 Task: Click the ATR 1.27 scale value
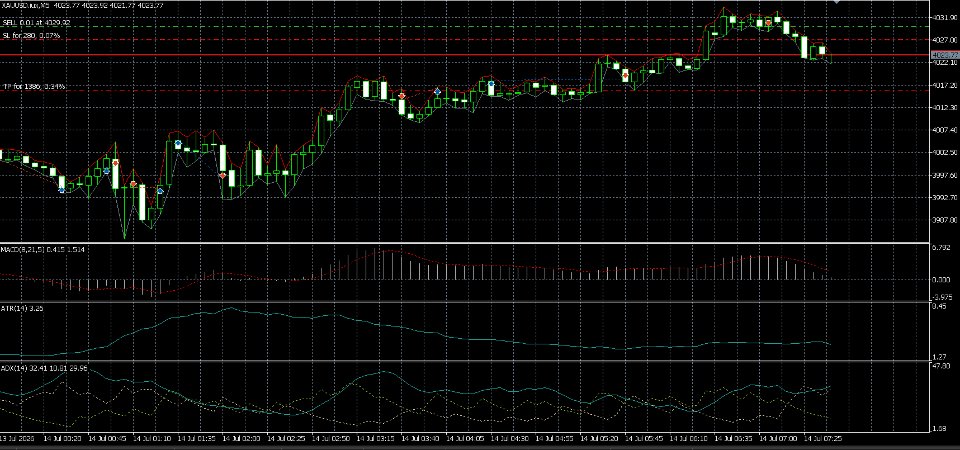pos(941,356)
